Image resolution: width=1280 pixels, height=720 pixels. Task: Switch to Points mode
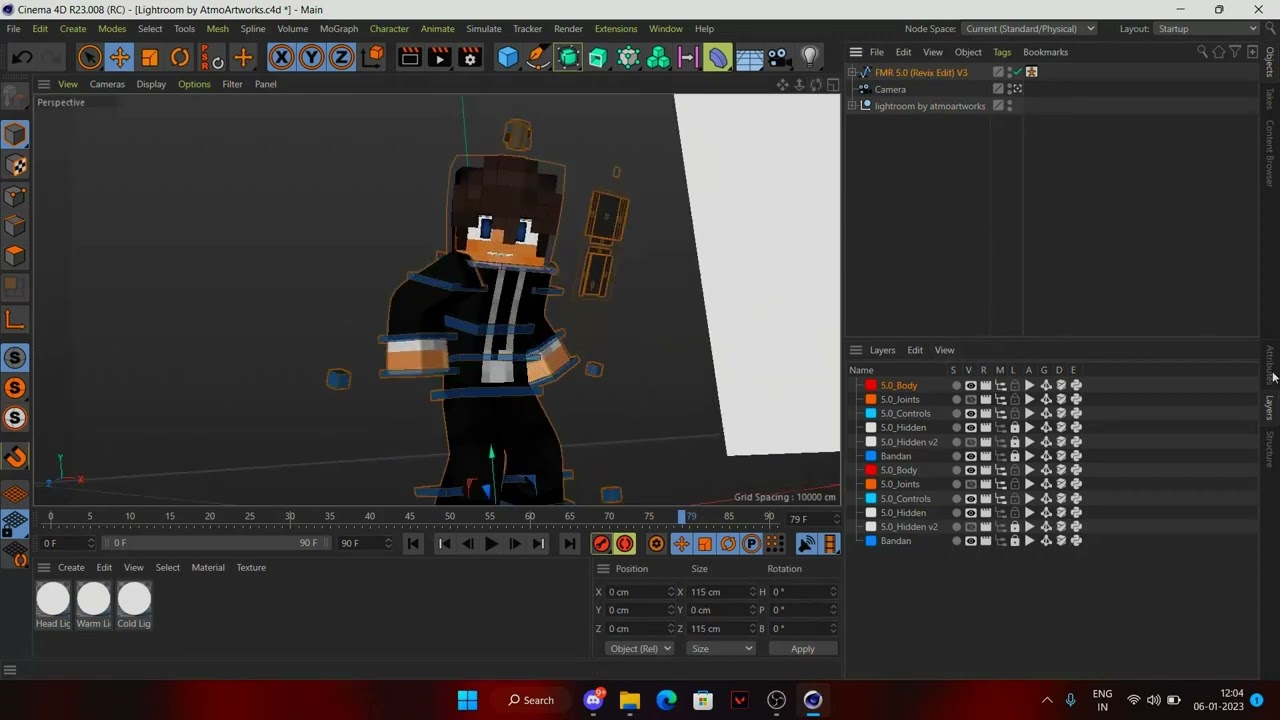click(15, 195)
